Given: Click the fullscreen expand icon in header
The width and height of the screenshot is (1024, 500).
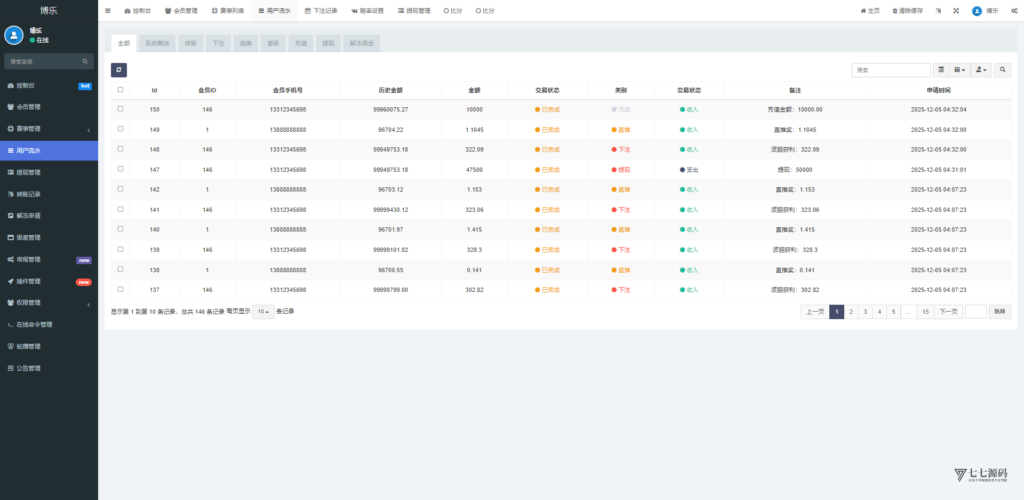Looking at the screenshot, I should pyautogui.click(x=956, y=11).
